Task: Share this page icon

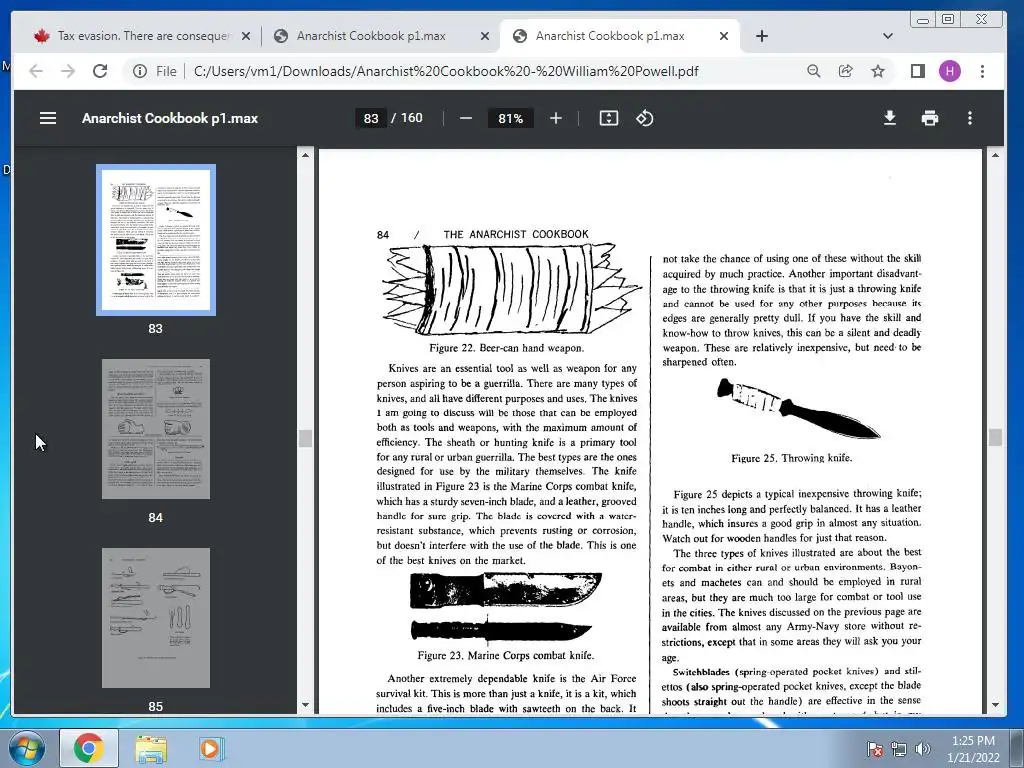Action: click(x=846, y=71)
